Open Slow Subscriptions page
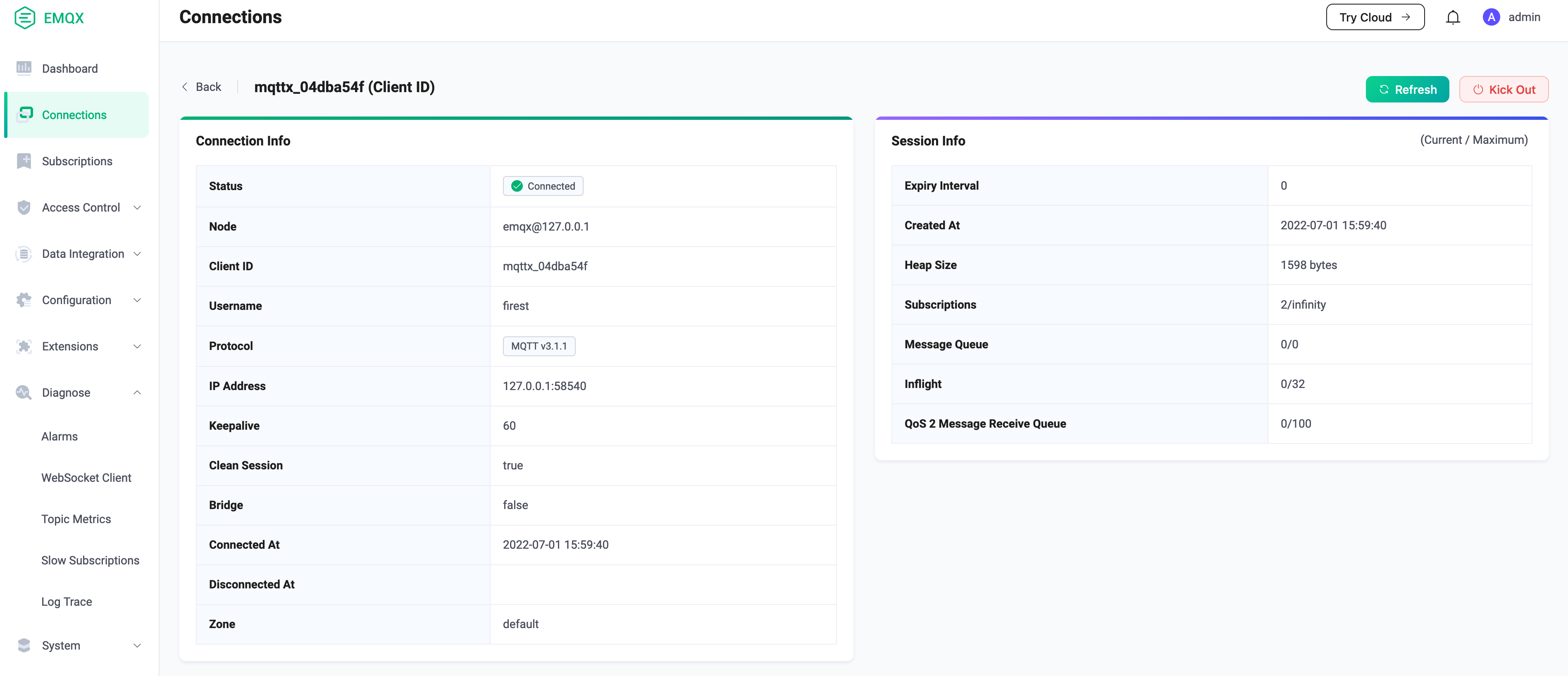This screenshot has width=1568, height=676. pyautogui.click(x=90, y=560)
